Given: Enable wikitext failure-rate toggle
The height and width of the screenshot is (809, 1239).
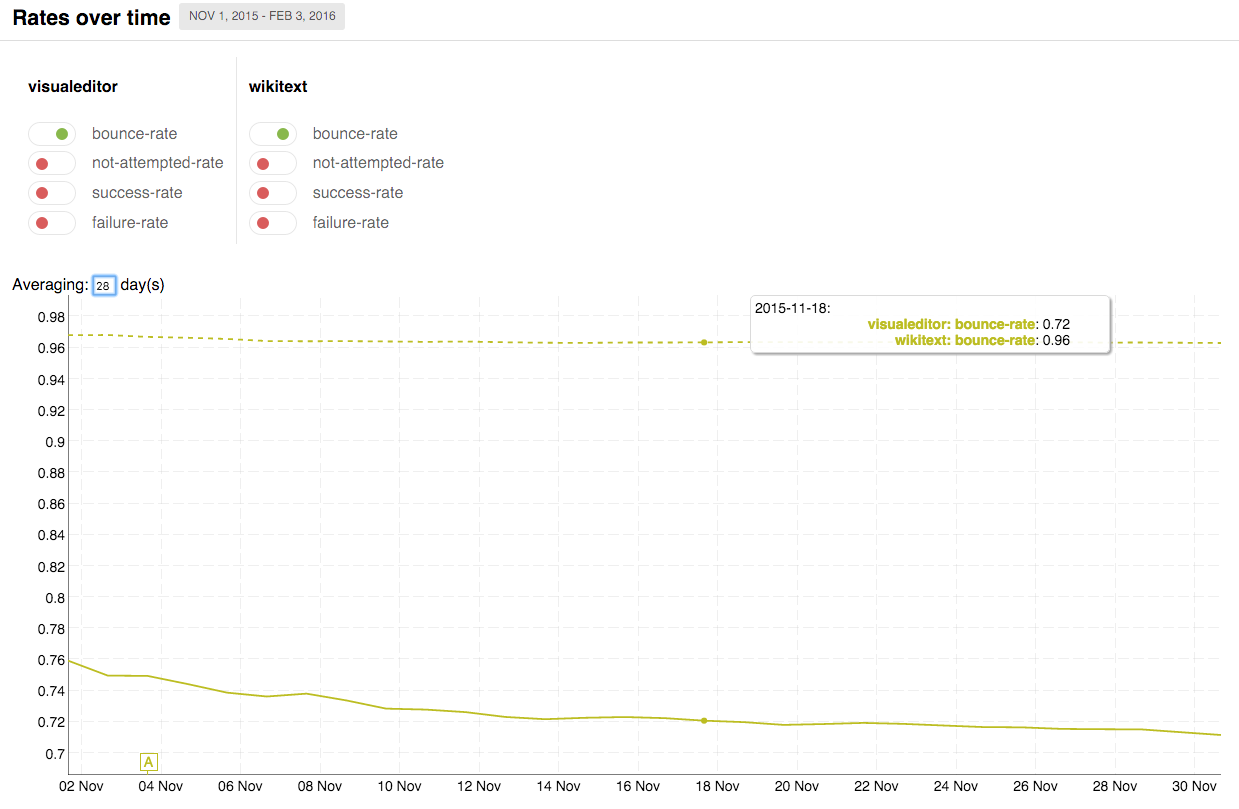Looking at the screenshot, I should tap(273, 223).
